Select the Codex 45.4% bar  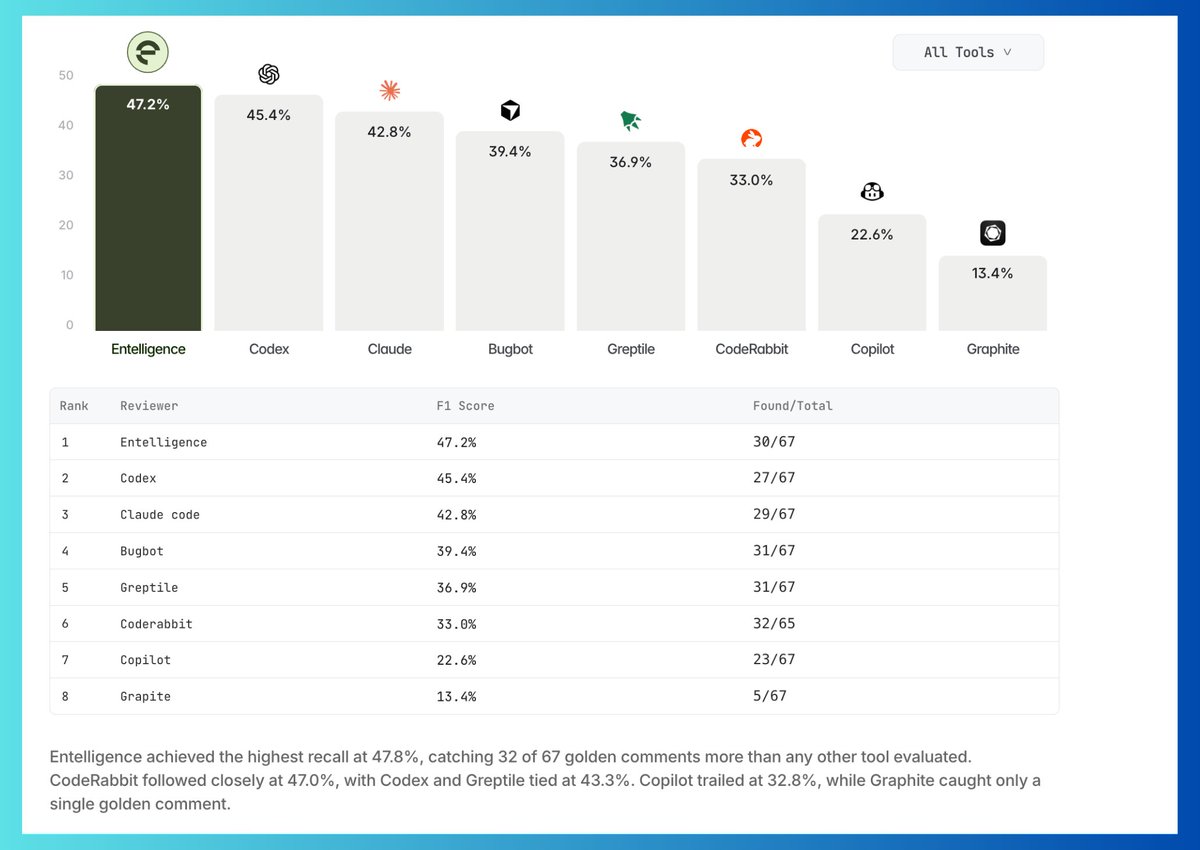(x=269, y=213)
